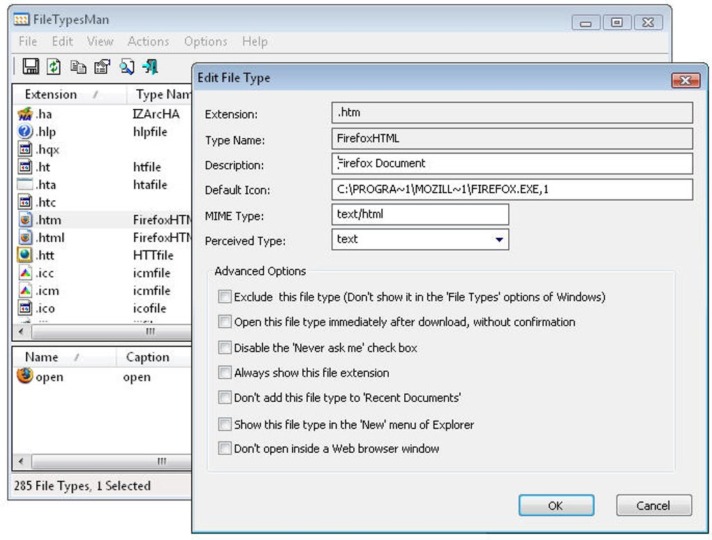Click the 'htfile' type name cell
Image resolution: width=712 pixels, height=540 pixels.
pyautogui.click(x=147, y=167)
